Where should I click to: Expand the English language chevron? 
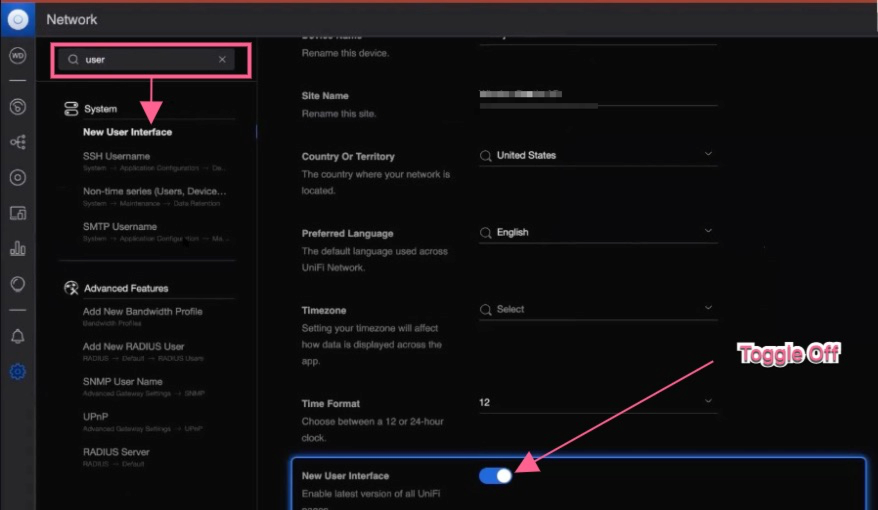(x=708, y=231)
